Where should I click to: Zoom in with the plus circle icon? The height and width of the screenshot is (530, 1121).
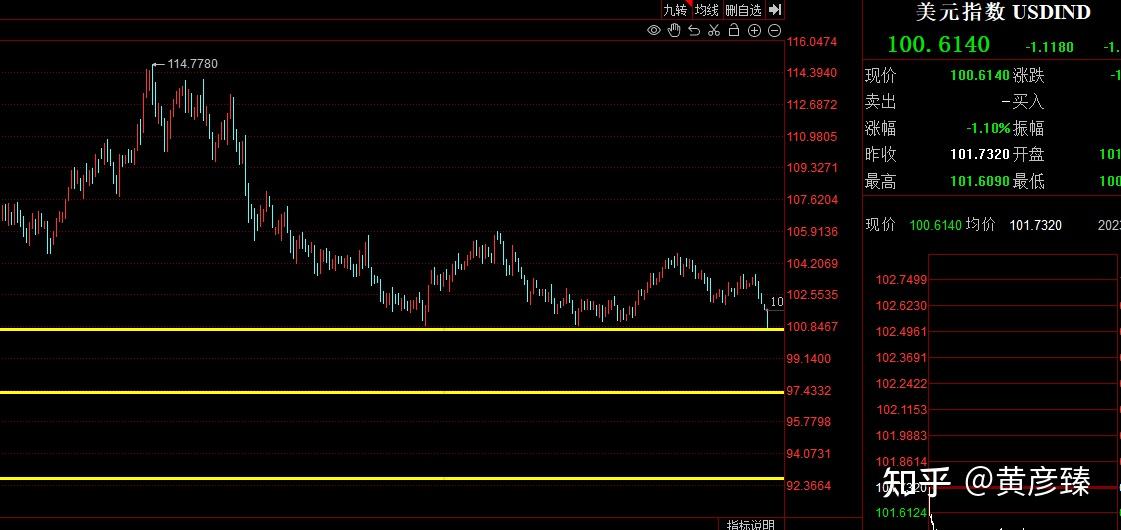(754, 30)
